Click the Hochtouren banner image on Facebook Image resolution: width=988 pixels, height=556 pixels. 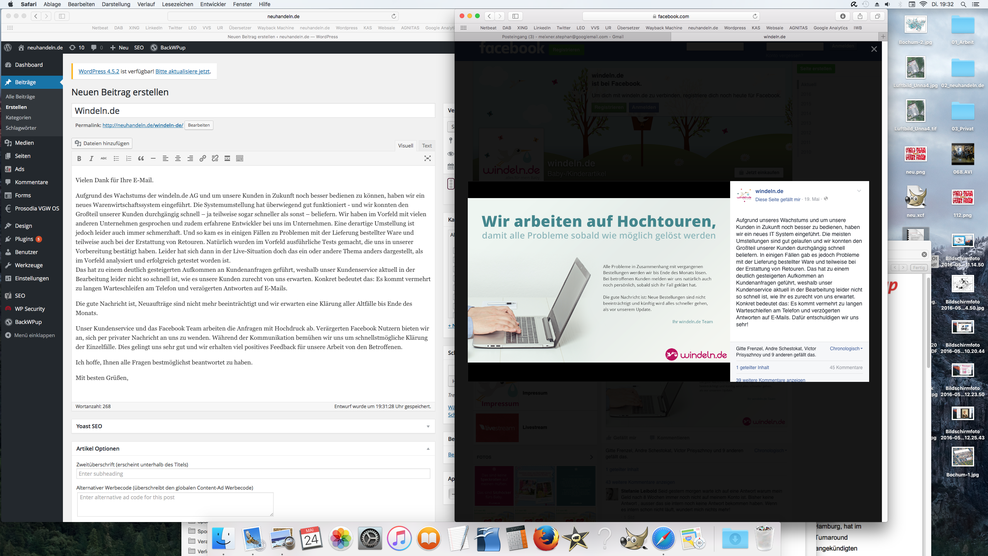coord(599,281)
